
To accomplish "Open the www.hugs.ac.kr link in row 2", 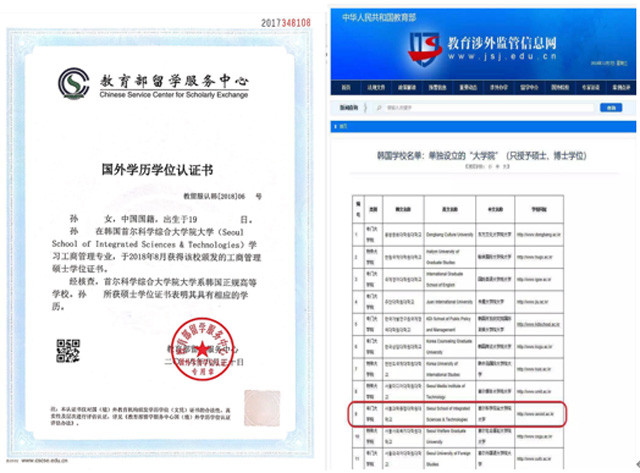I will coord(534,257).
